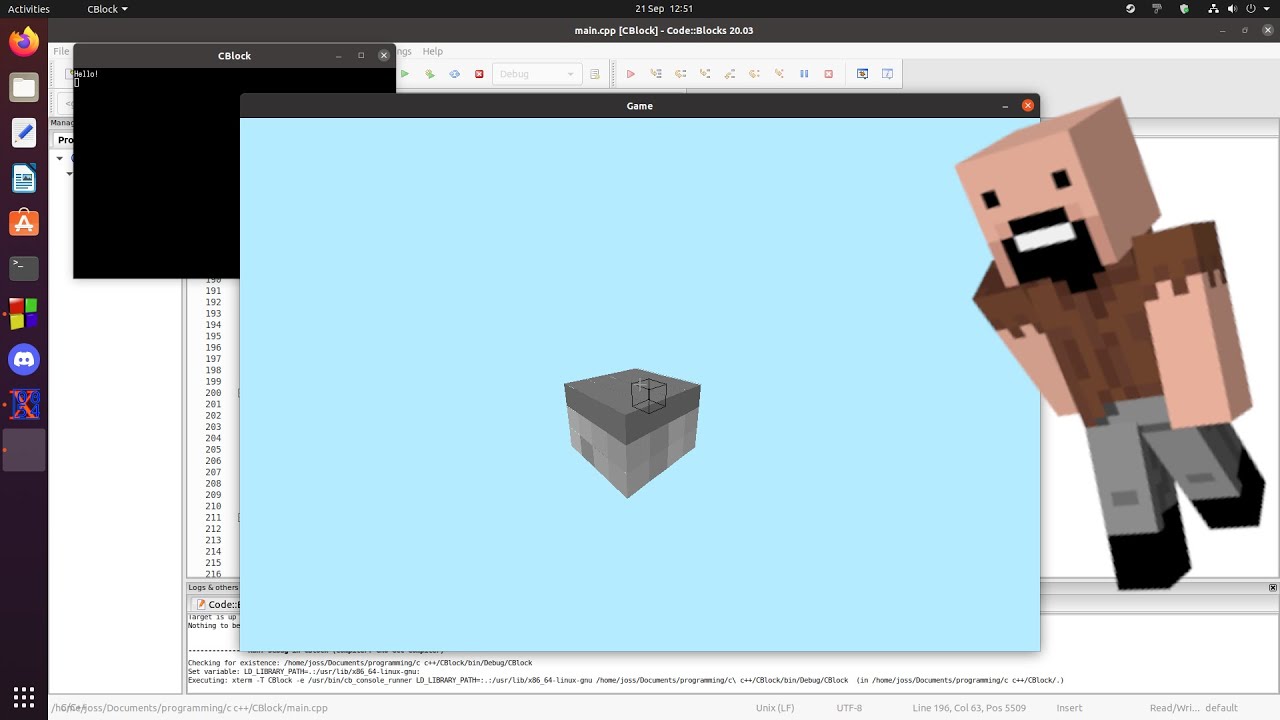This screenshot has width=1280, height=720.
Task: Pause the debugger with the break icon
Action: pyautogui.click(x=804, y=74)
